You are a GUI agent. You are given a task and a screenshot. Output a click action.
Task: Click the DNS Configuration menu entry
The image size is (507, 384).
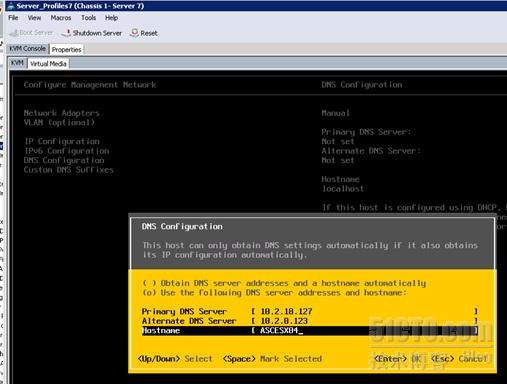click(64, 160)
